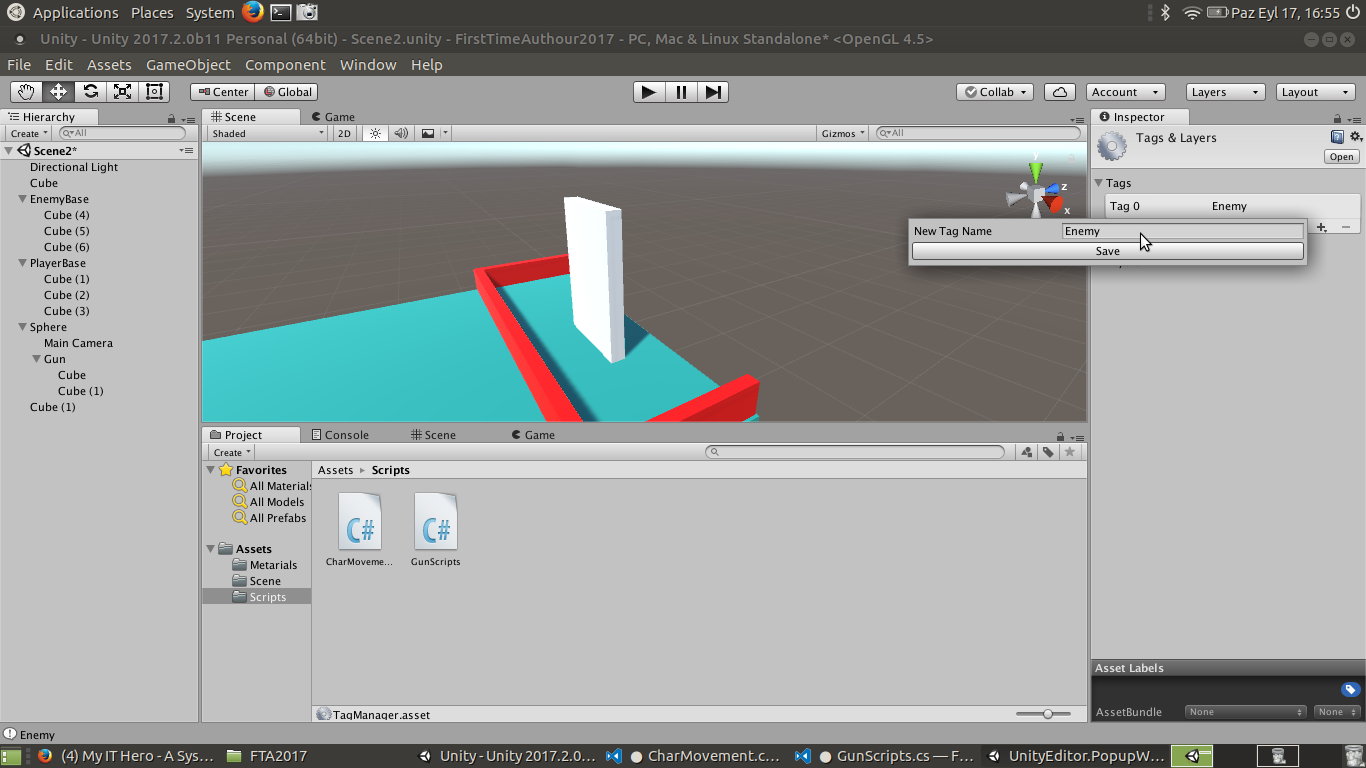Open the Layout dropdown
This screenshot has width=1366, height=768.
coord(1316,92)
